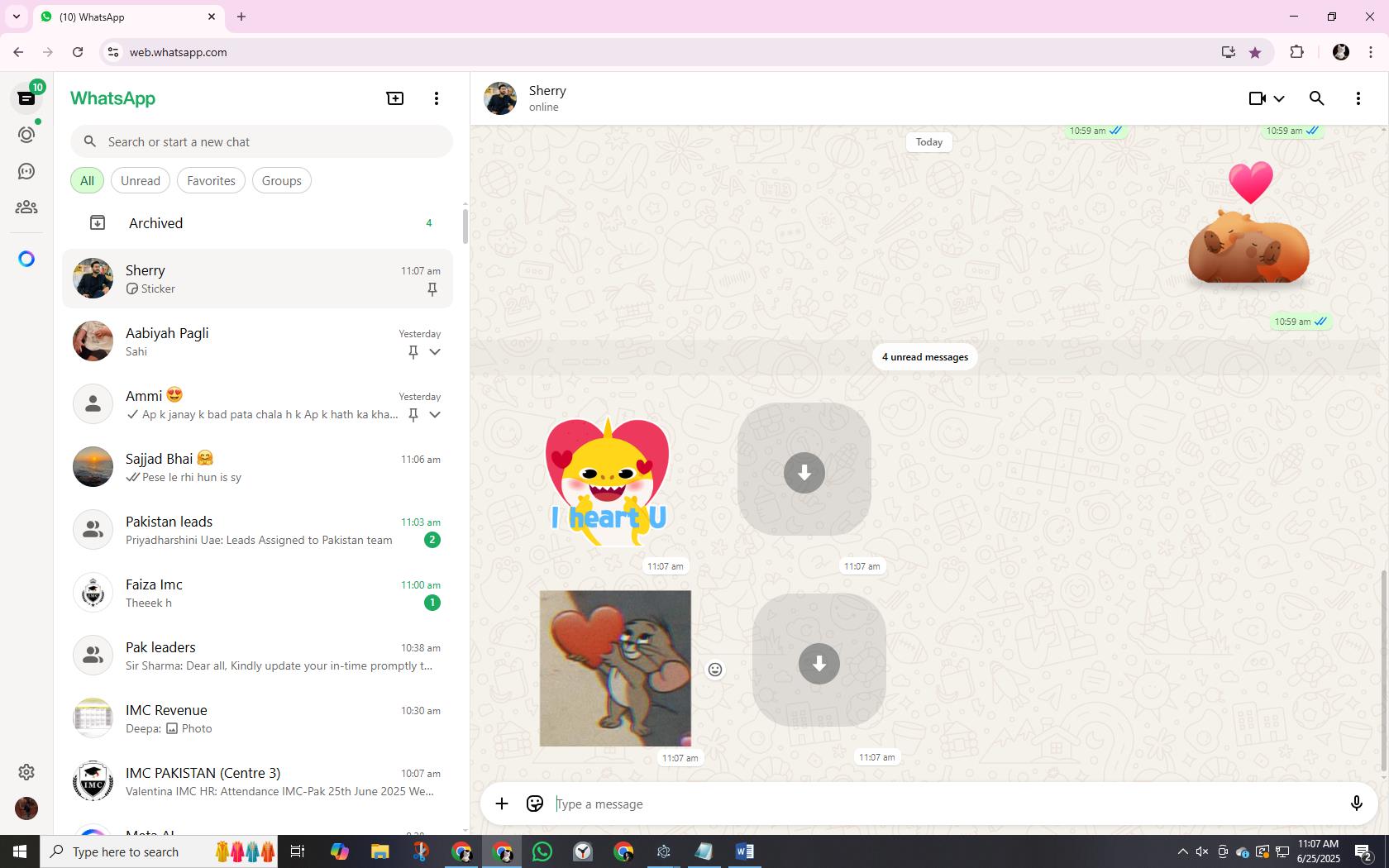Download the sticker beside Jerry sticker

pos(819,664)
